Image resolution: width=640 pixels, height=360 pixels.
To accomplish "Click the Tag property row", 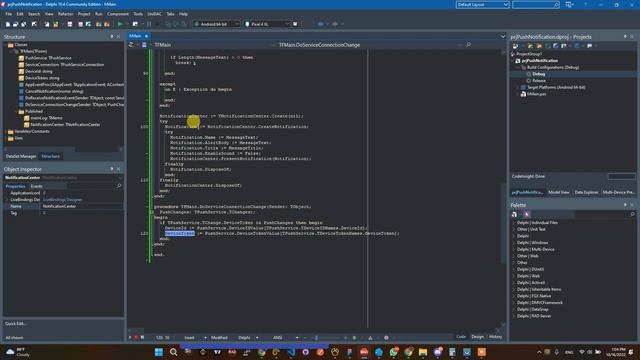I will tap(63, 213).
